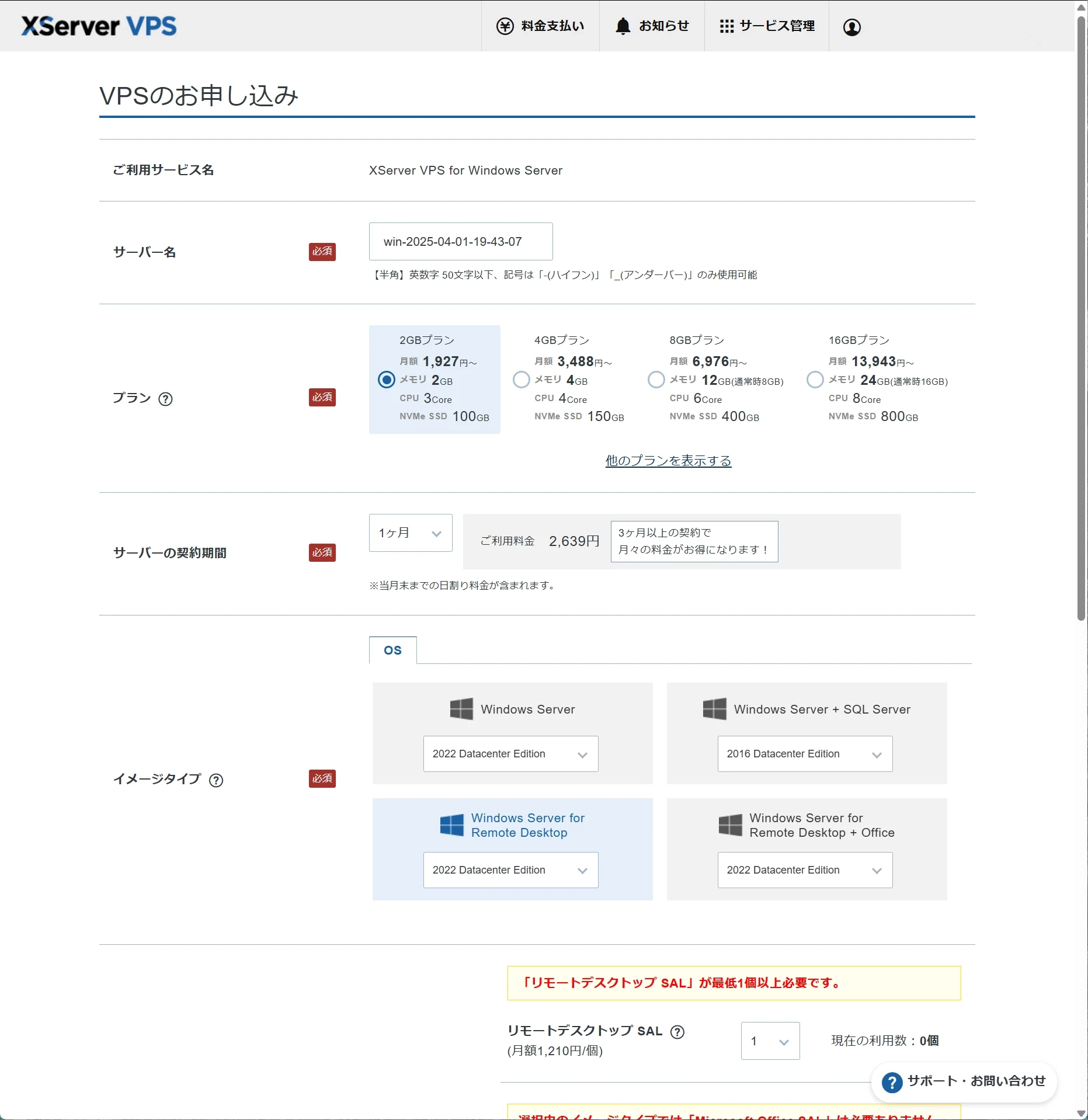Click the help icon next to イメージタイプ
1088x1120 pixels.
216,780
